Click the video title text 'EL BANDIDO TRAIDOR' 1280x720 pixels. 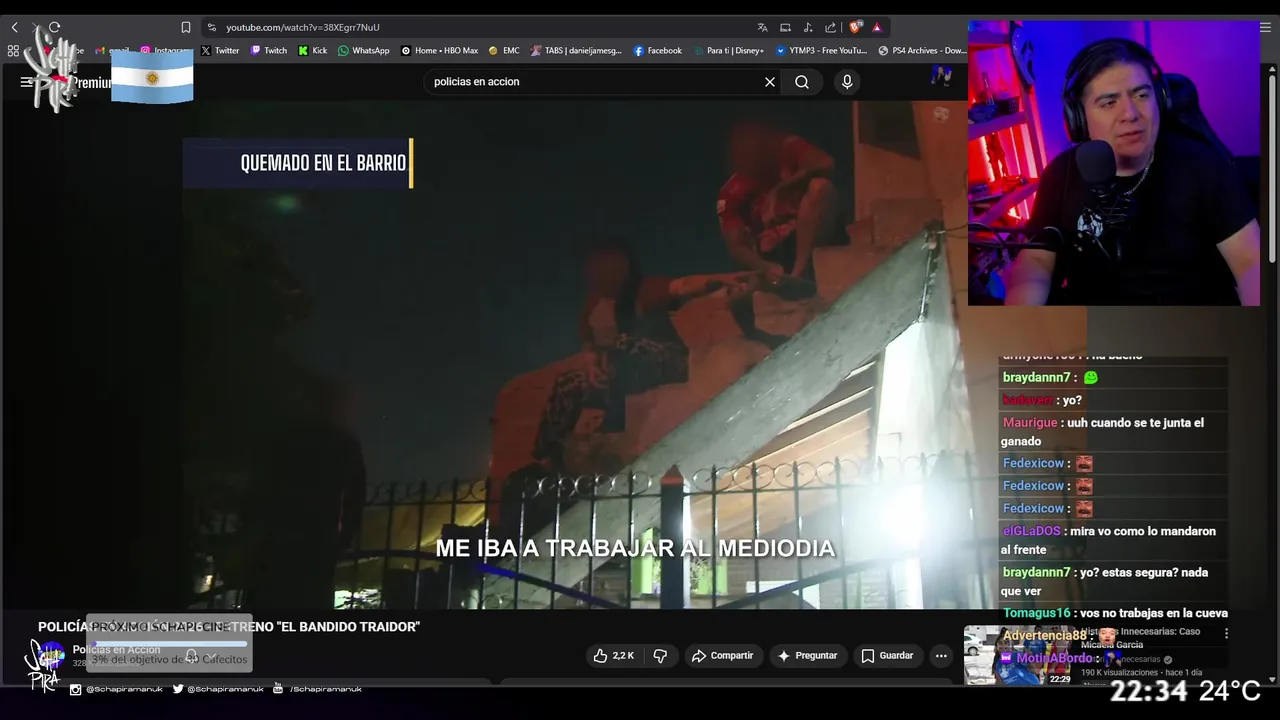349,627
